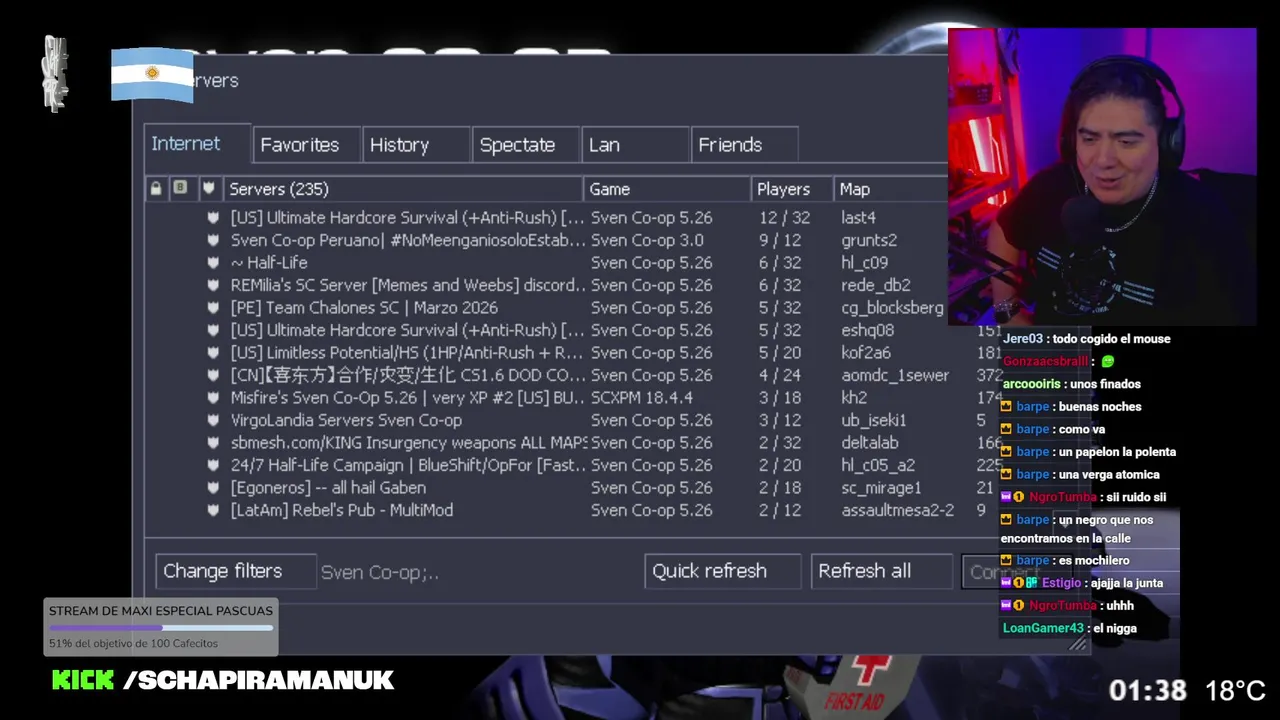Click the aomdc_1sewer map name
1280x720 pixels.
[x=895, y=375]
